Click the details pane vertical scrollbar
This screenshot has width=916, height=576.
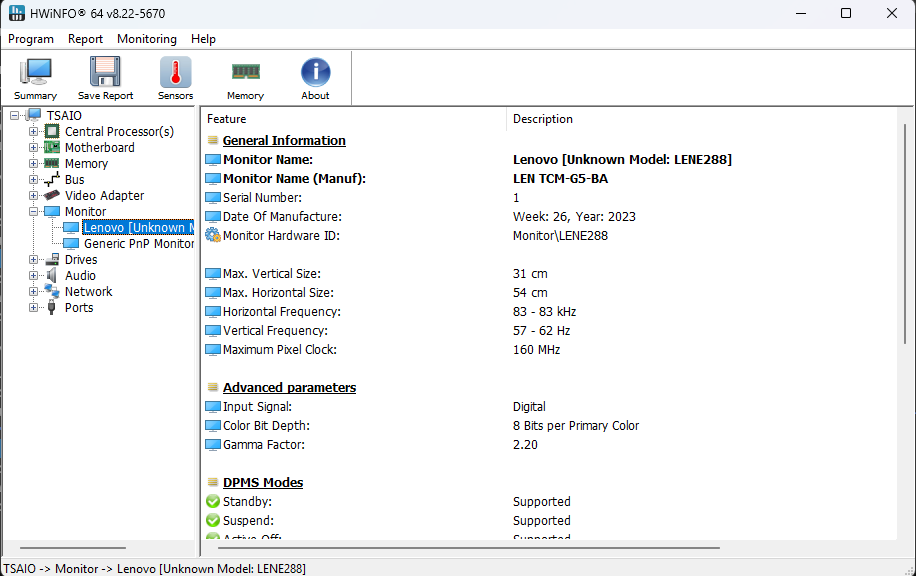pyautogui.click(x=905, y=234)
